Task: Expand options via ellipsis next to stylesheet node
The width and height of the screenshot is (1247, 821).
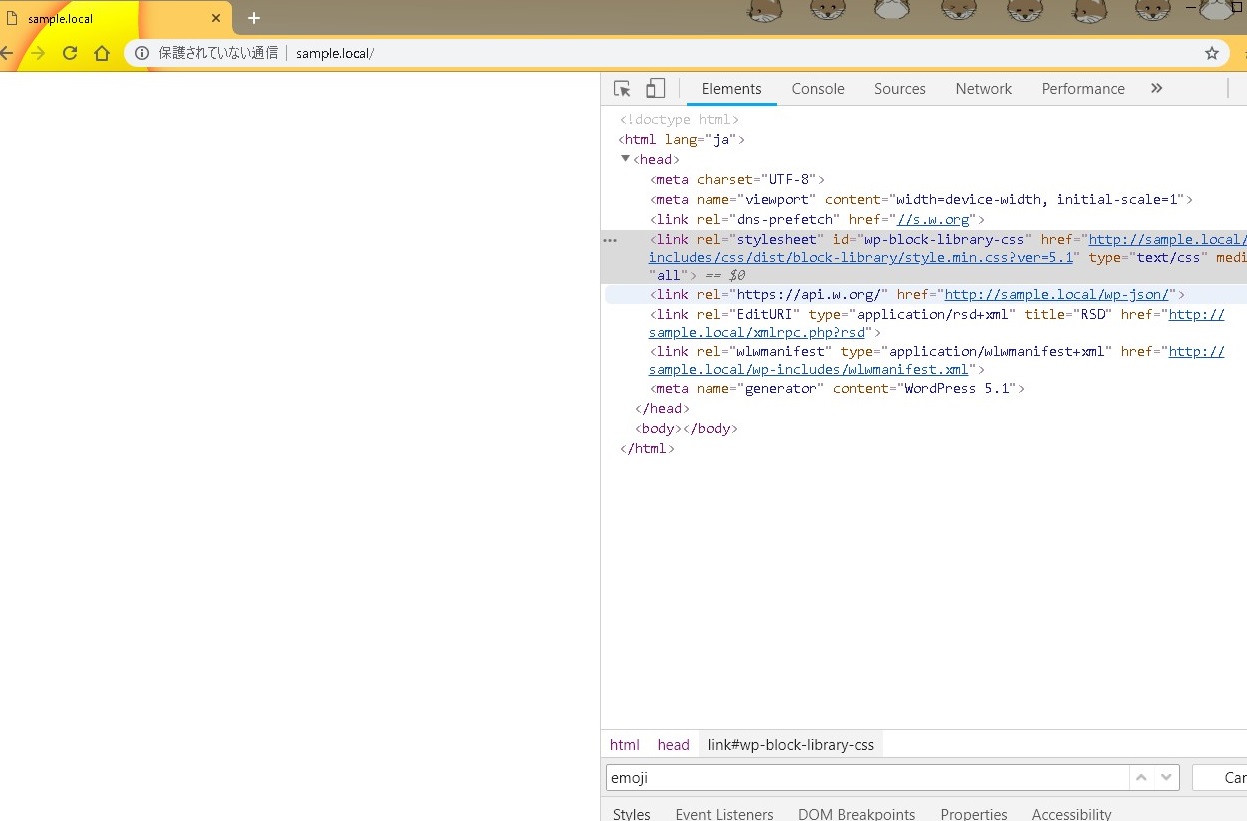Action: 610,240
